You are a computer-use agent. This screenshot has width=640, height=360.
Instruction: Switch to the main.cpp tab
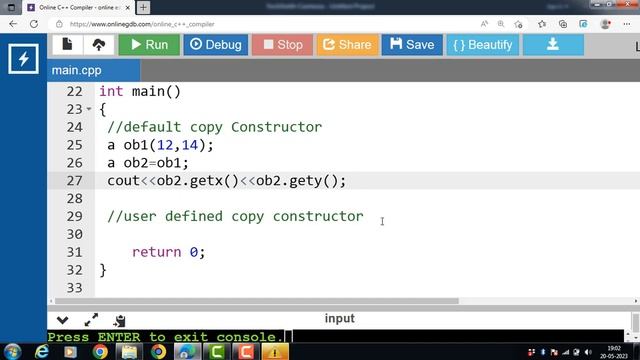pos(93,70)
